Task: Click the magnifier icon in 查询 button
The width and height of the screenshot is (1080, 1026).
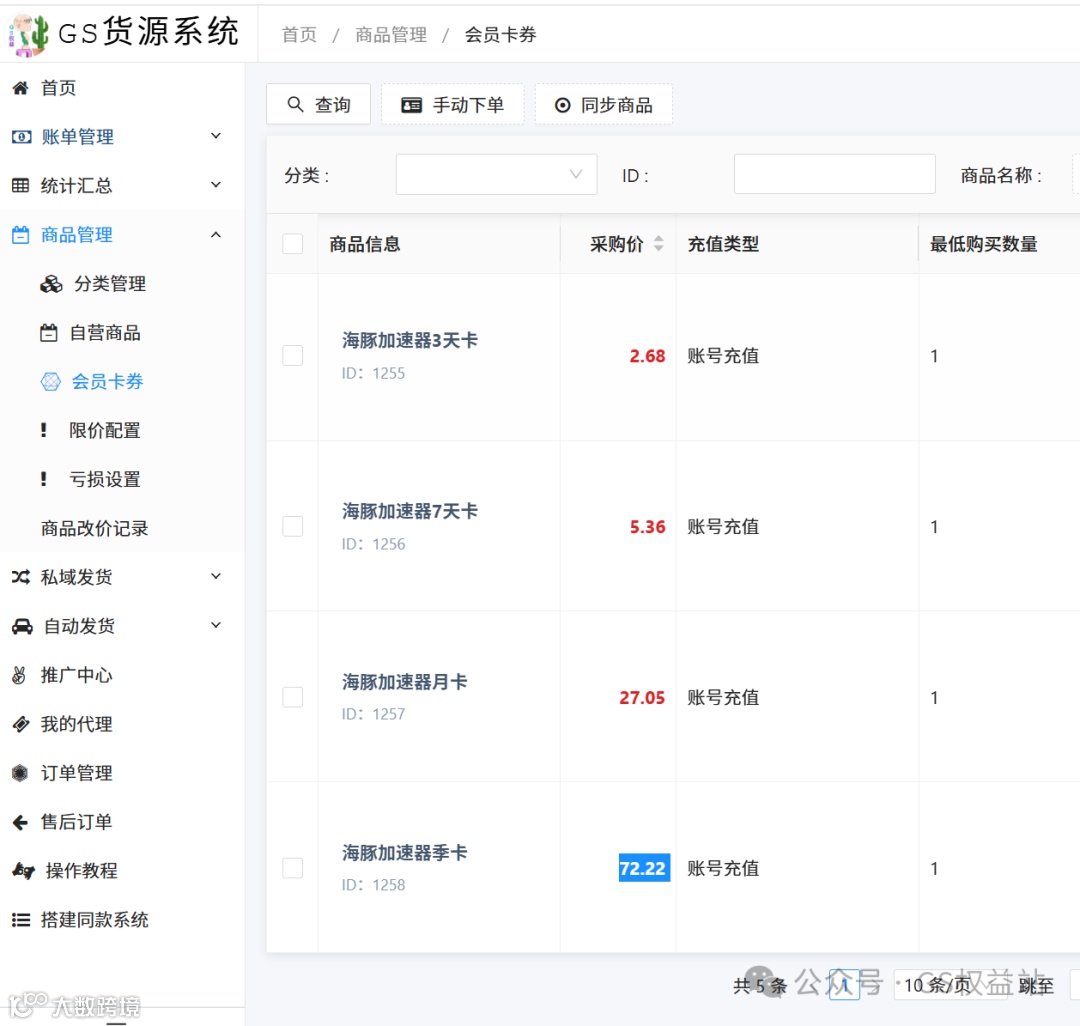Action: 295,105
